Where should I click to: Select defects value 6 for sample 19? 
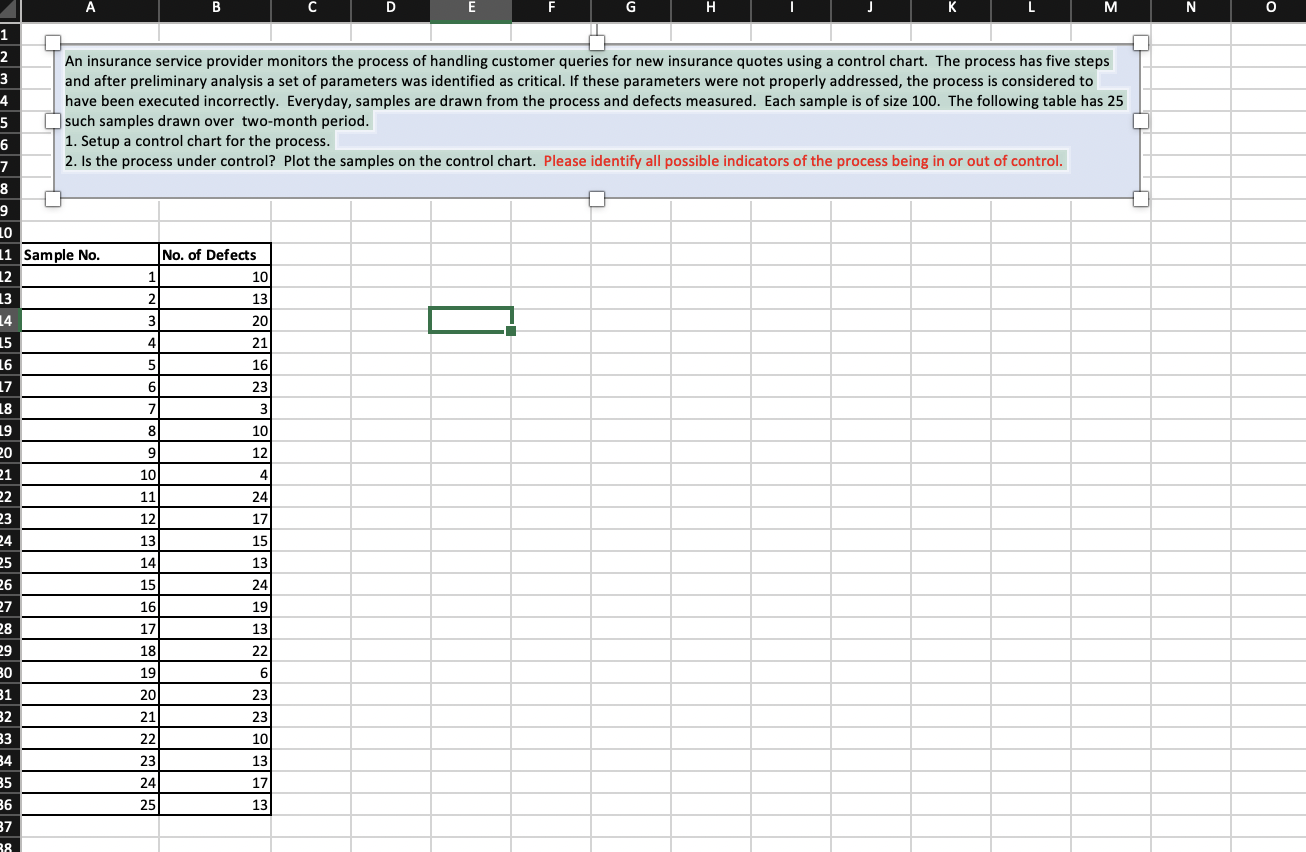click(x=215, y=673)
